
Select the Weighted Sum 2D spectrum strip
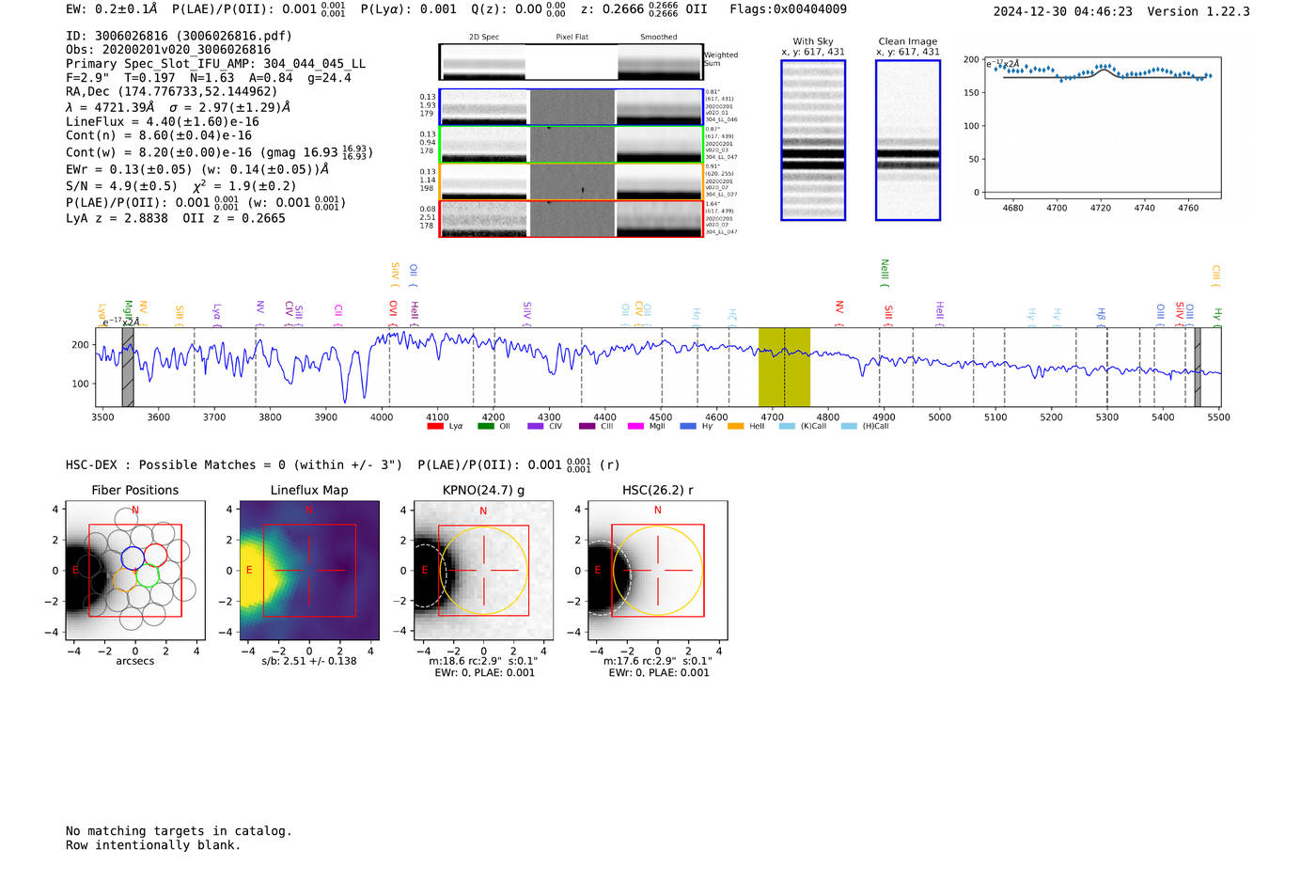coord(571,62)
